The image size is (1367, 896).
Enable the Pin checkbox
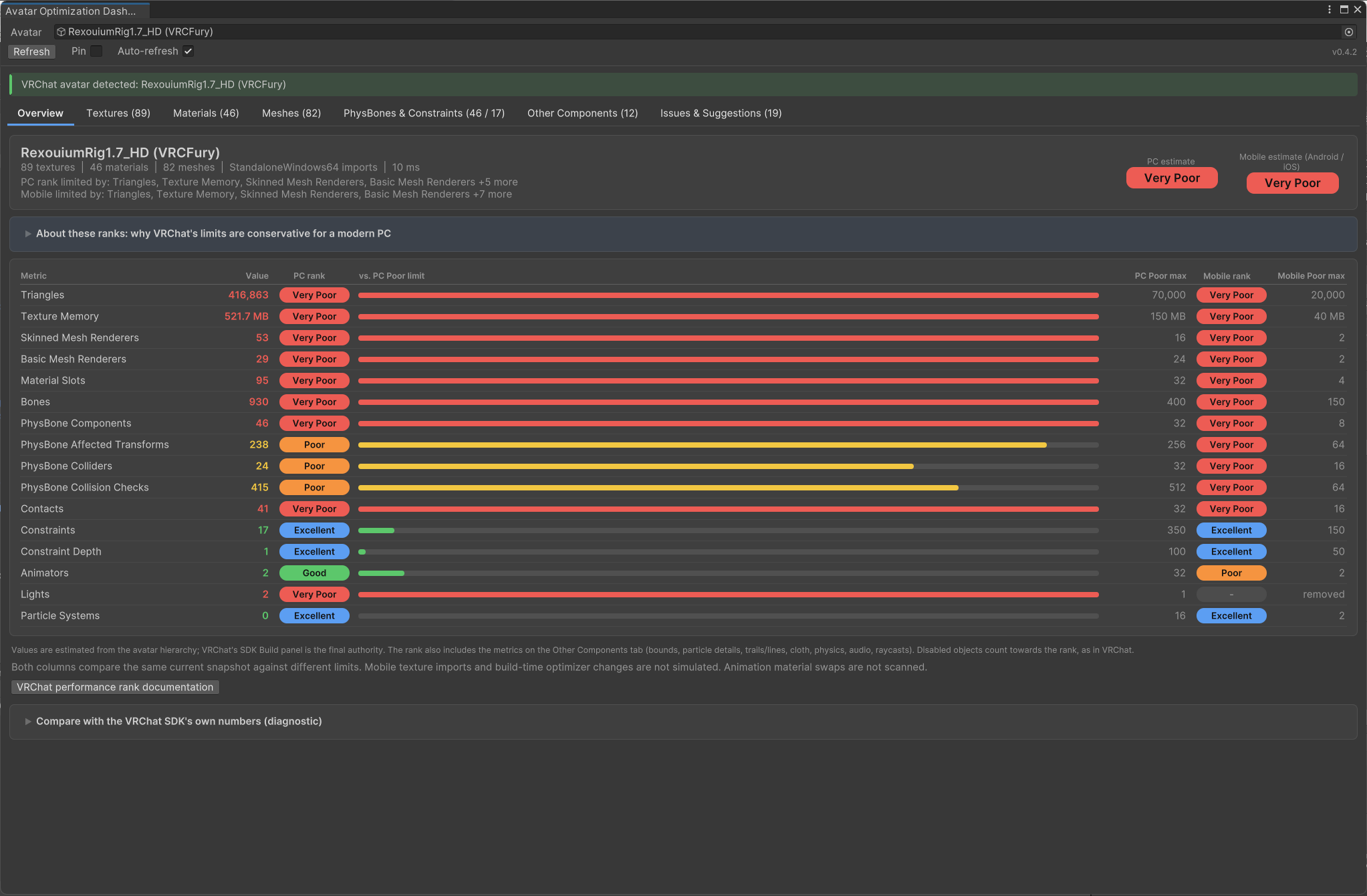pos(96,51)
